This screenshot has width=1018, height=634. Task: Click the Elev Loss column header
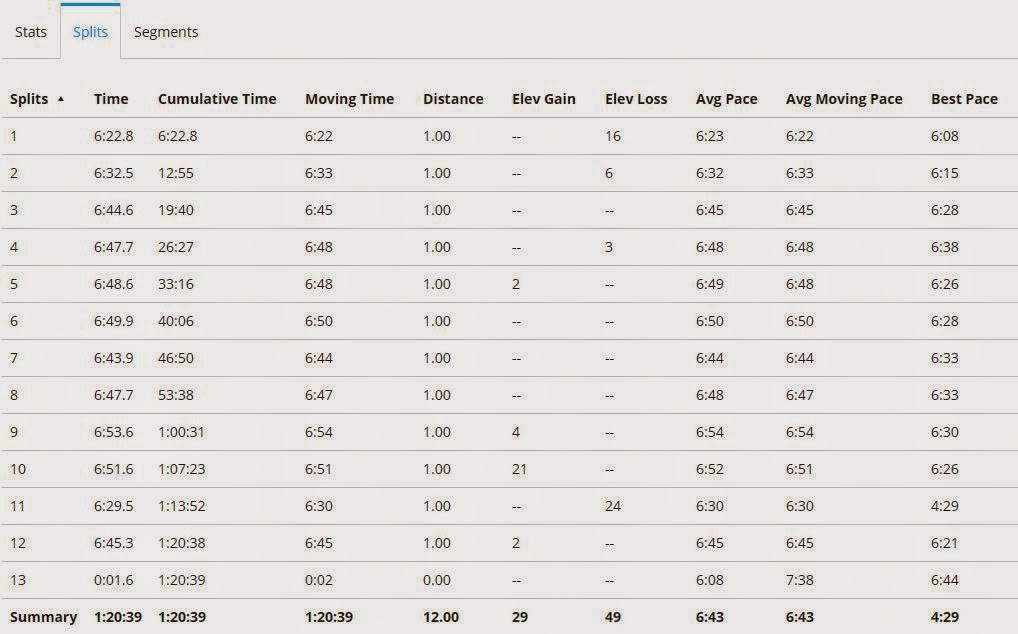click(636, 99)
